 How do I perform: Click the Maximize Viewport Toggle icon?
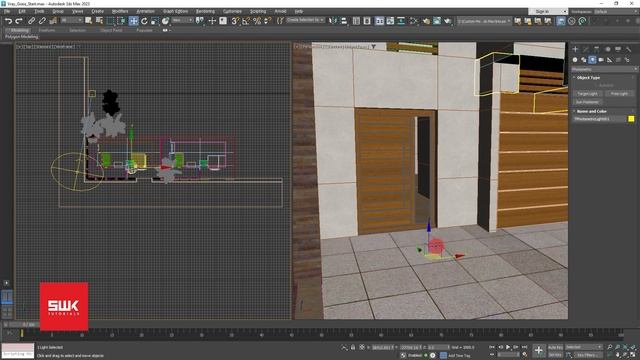633,355
